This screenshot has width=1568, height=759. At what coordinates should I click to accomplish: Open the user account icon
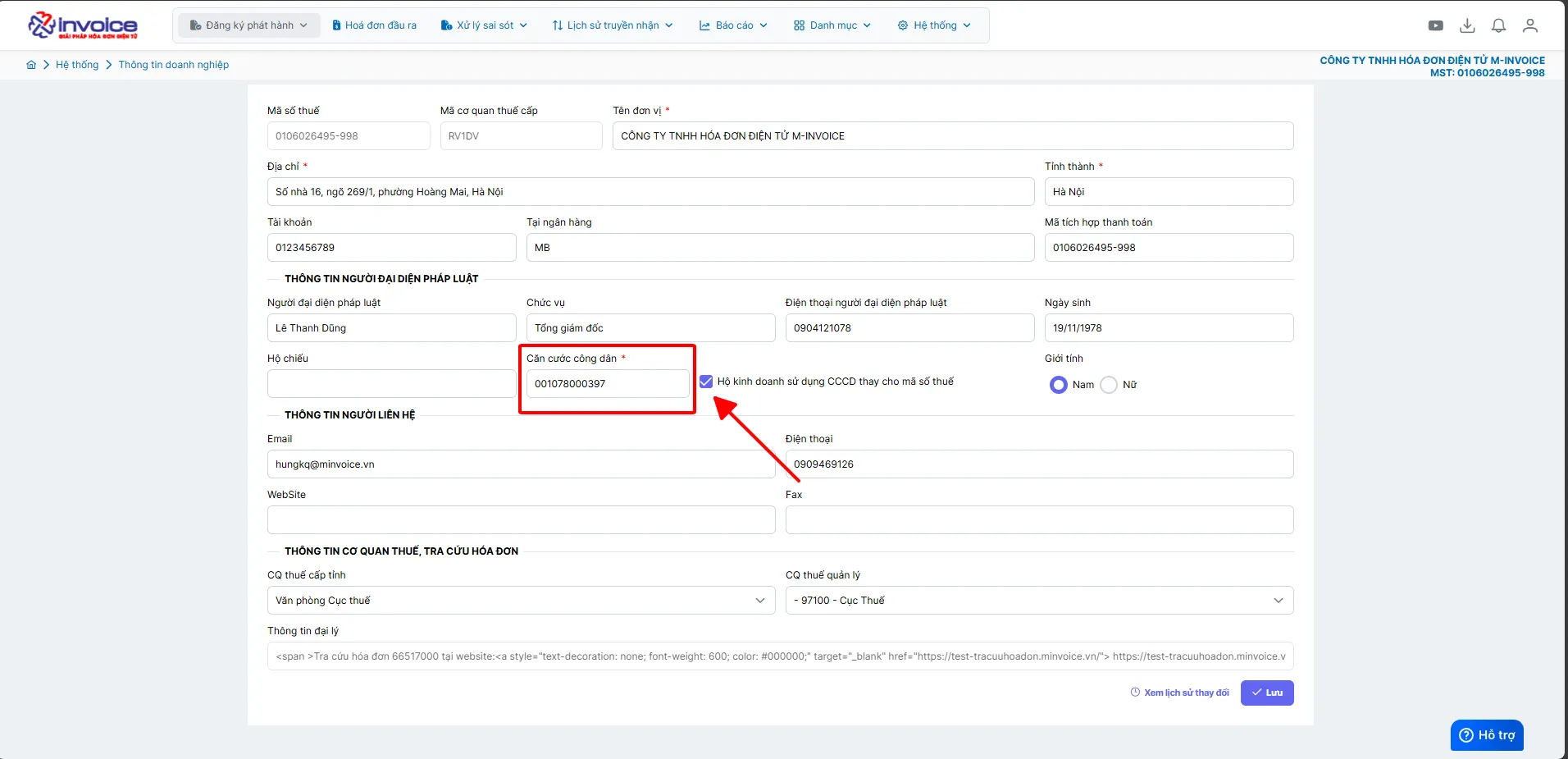click(x=1529, y=25)
